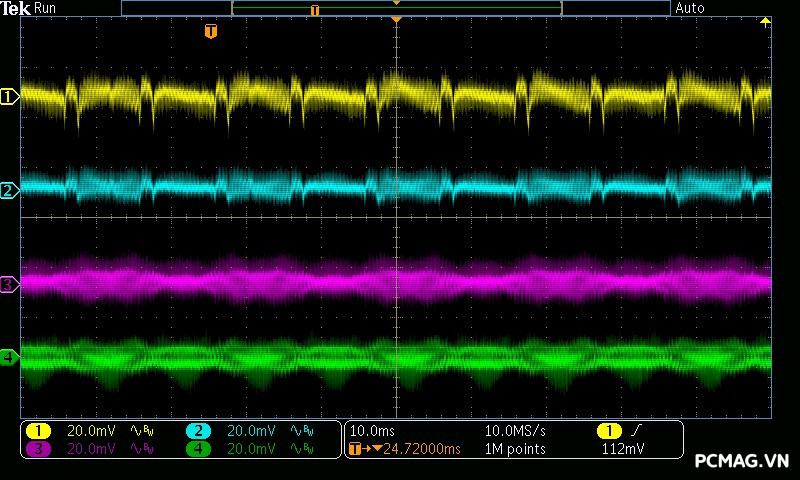The width and height of the screenshot is (800, 480).
Task: Click the Tek logo in top-left corner
Action: 15,8
